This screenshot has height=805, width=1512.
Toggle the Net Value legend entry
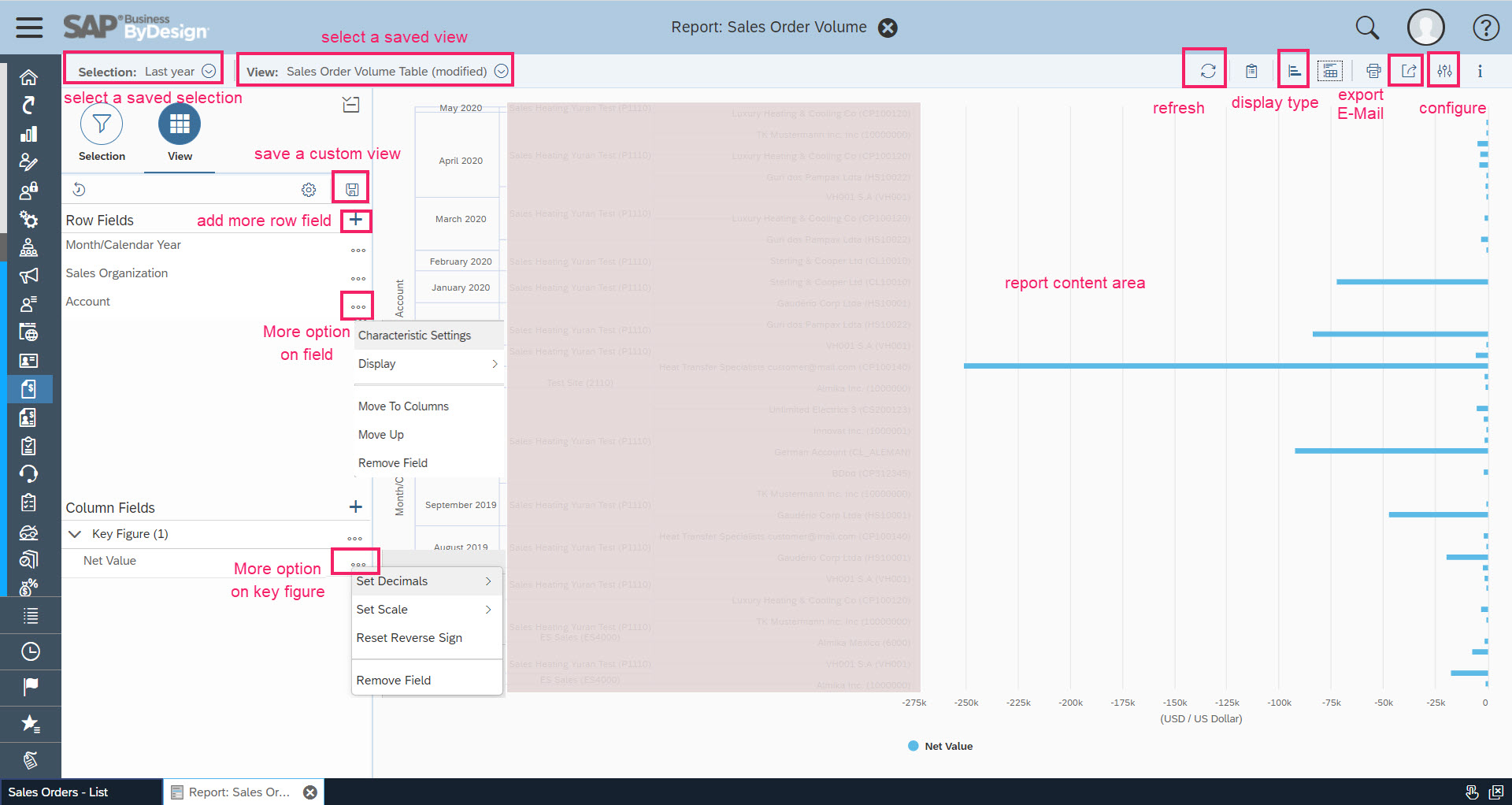(x=940, y=746)
